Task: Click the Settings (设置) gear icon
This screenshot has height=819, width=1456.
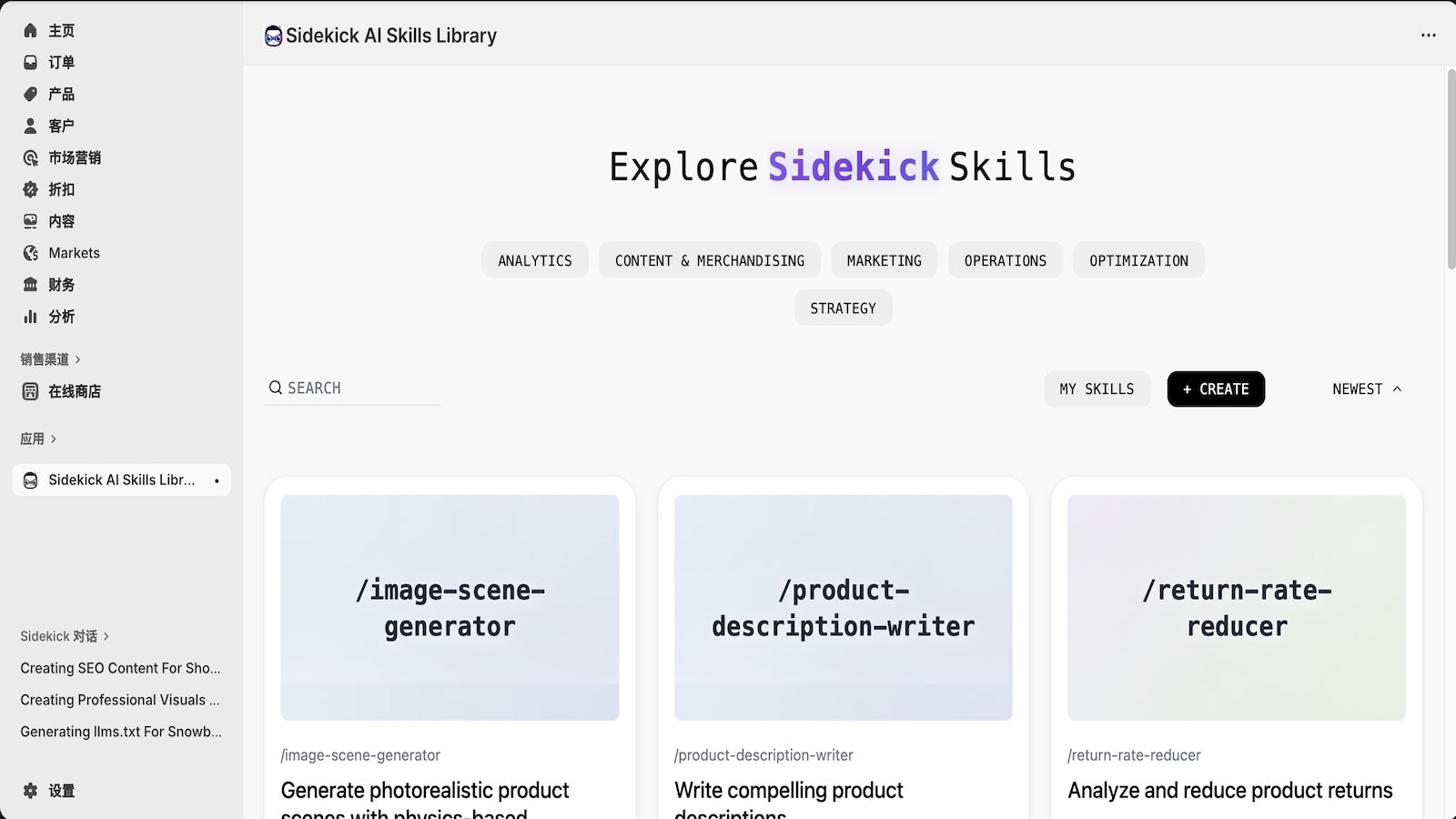Action: [30, 791]
